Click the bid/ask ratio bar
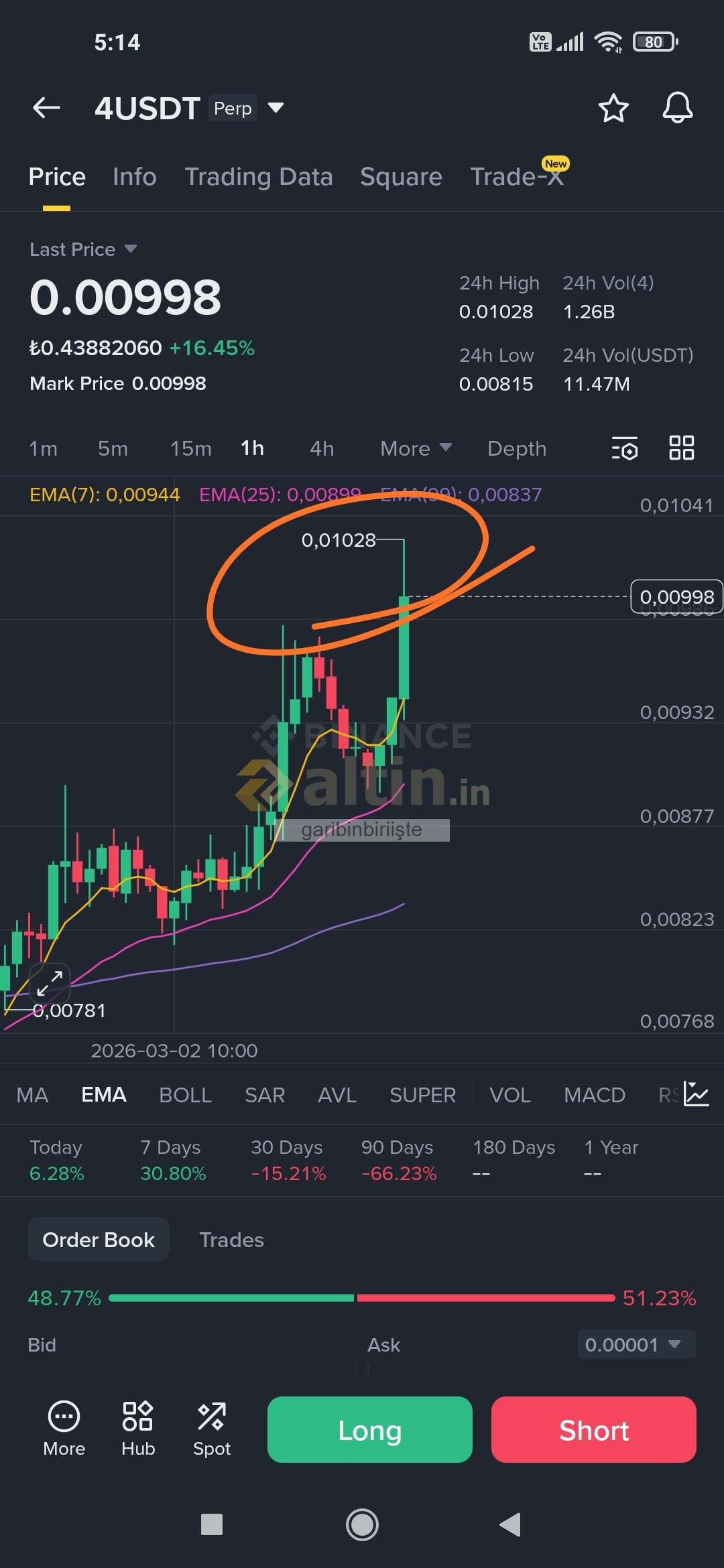The image size is (724, 1568). pyautogui.click(x=362, y=1298)
